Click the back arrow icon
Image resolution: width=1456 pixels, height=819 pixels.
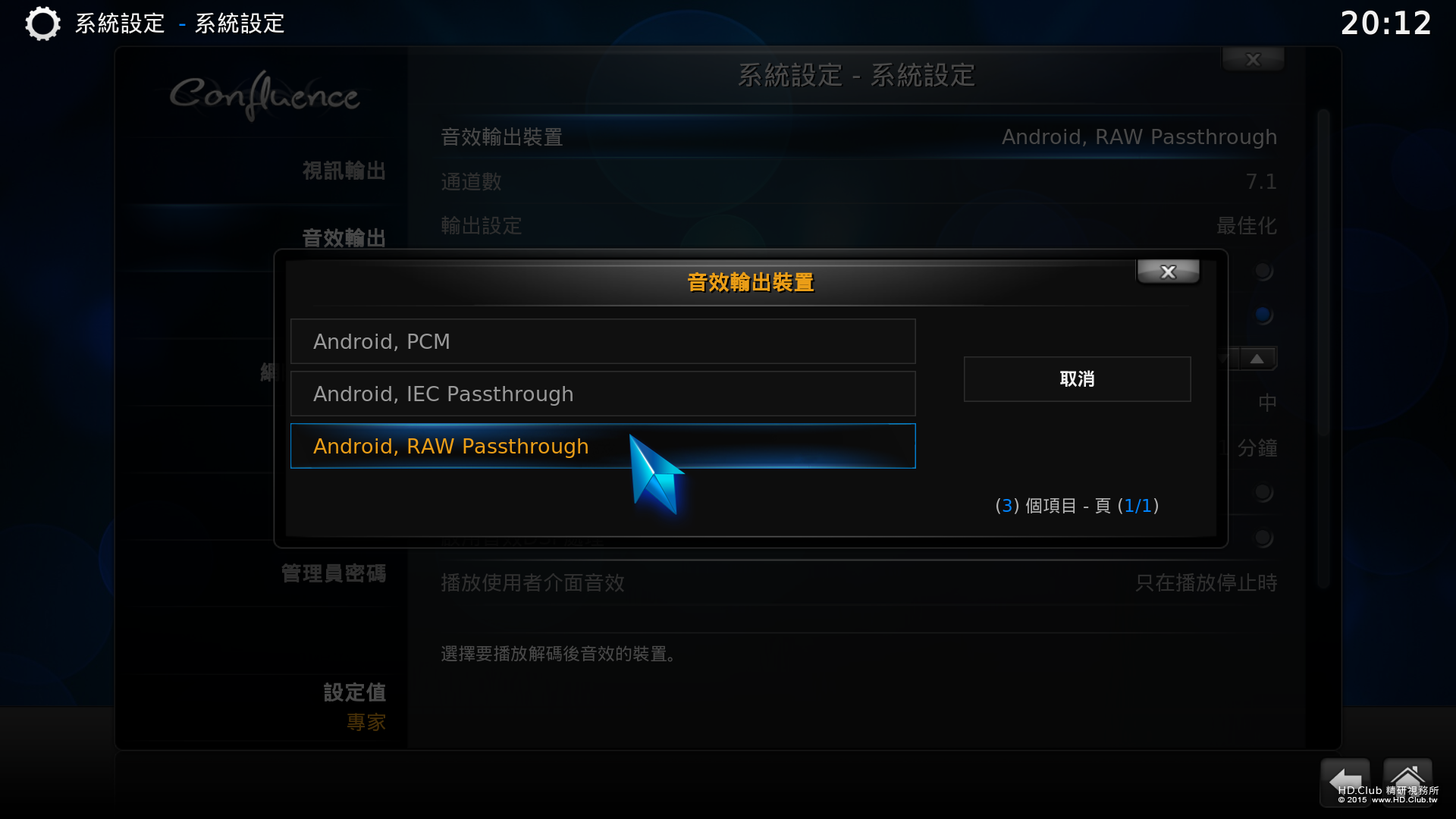click(1345, 781)
